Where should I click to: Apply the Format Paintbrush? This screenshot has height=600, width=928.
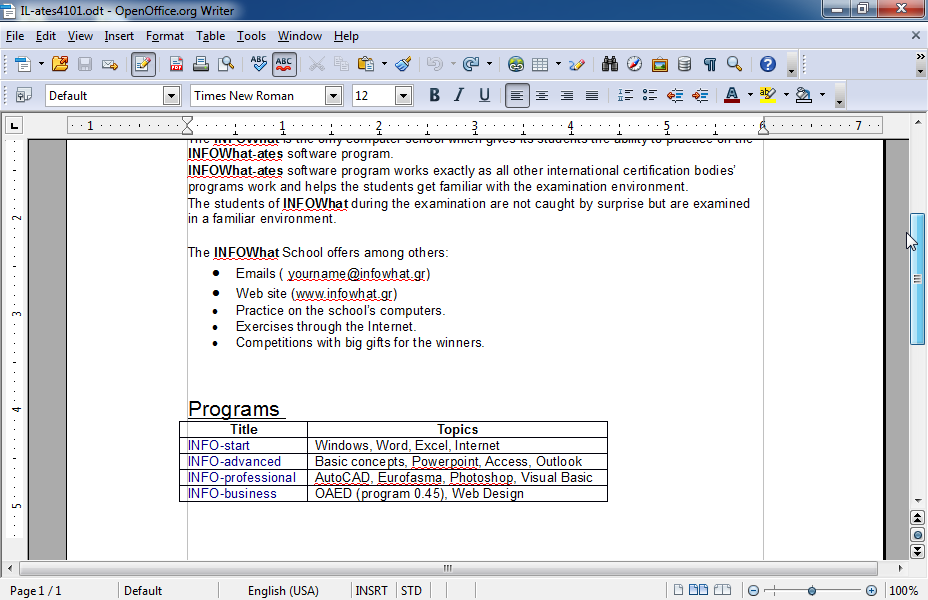(403, 63)
